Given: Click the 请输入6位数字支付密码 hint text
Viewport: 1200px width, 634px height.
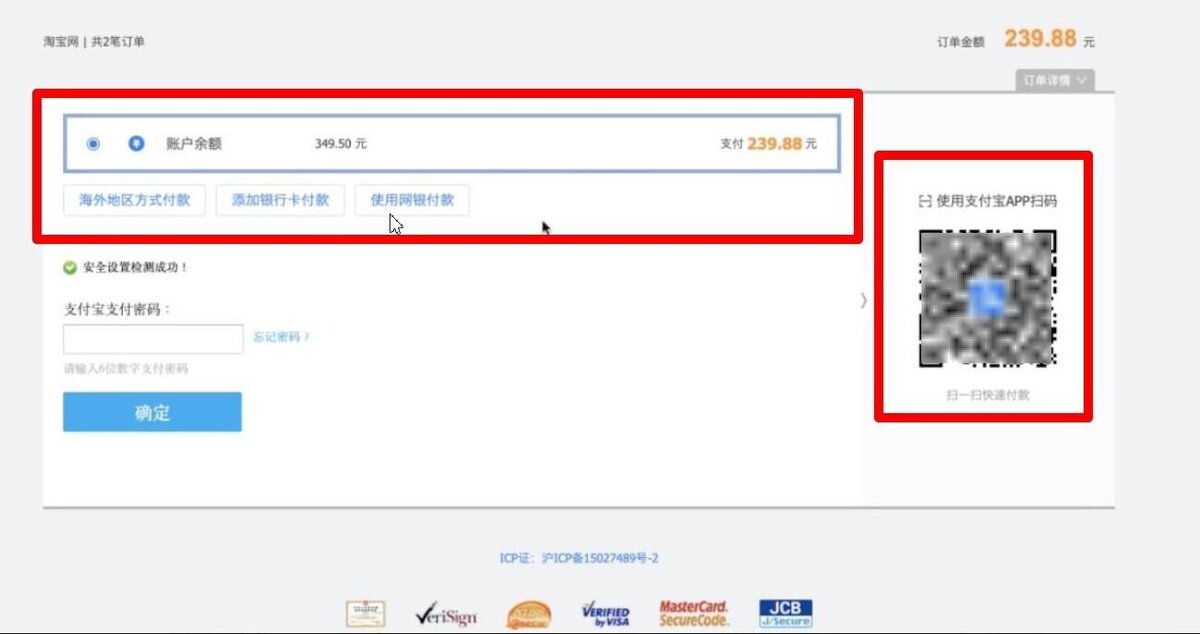Looking at the screenshot, I should 126,369.
